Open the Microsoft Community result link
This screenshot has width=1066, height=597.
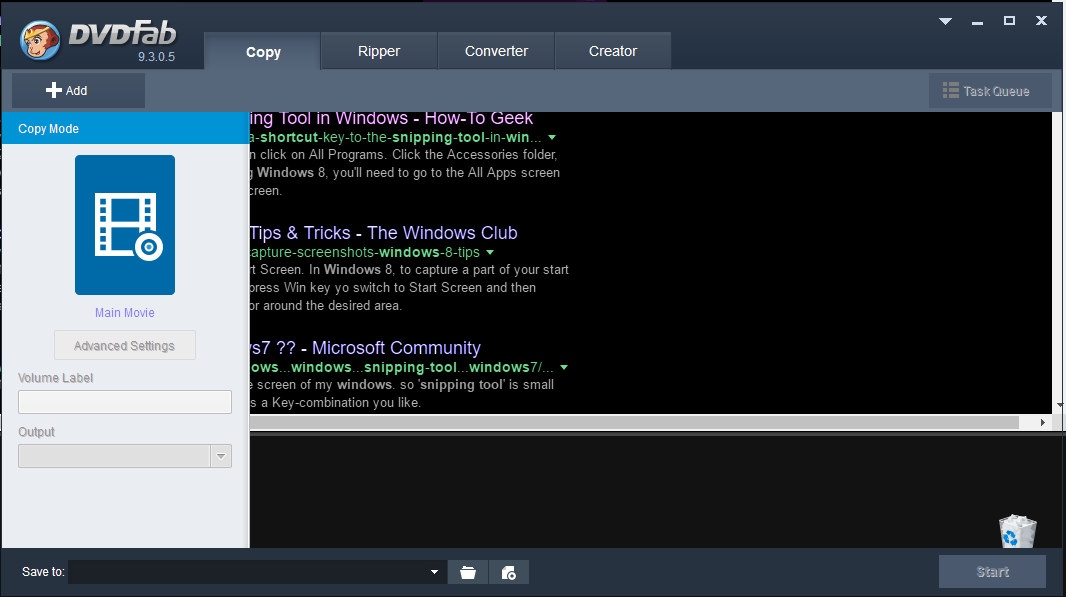pos(365,347)
